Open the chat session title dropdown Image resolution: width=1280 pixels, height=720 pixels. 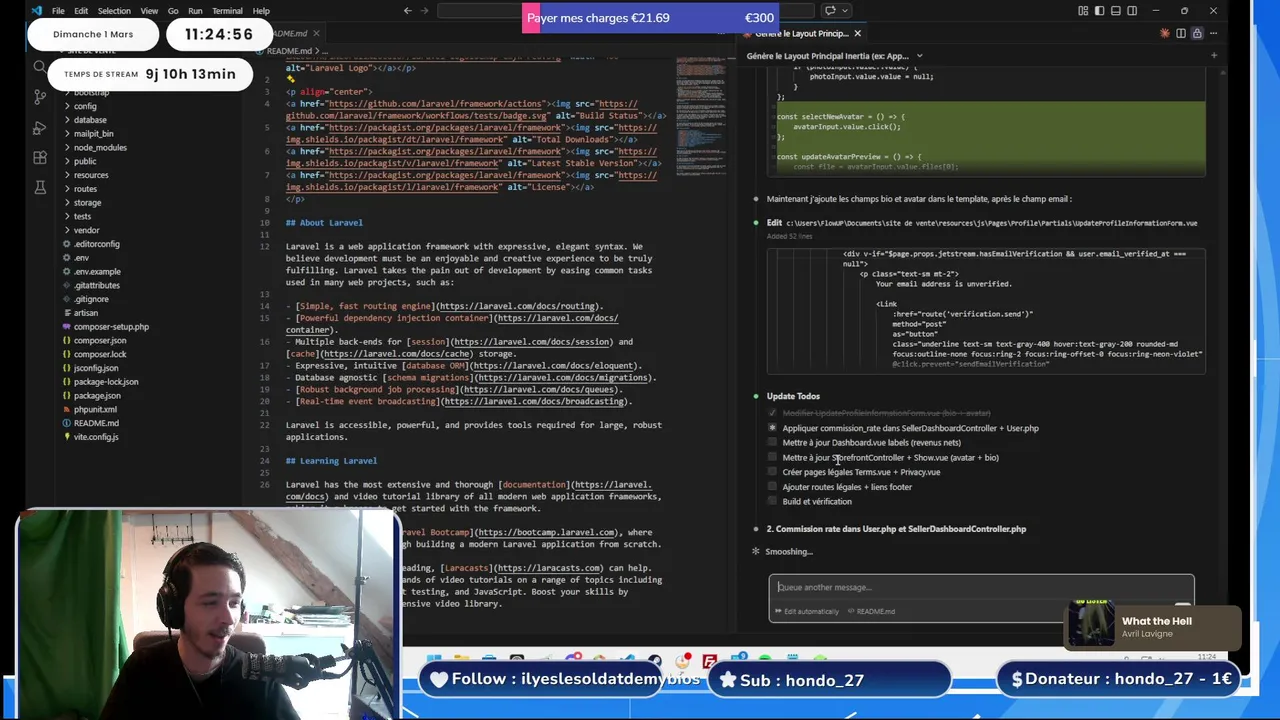click(x=834, y=56)
